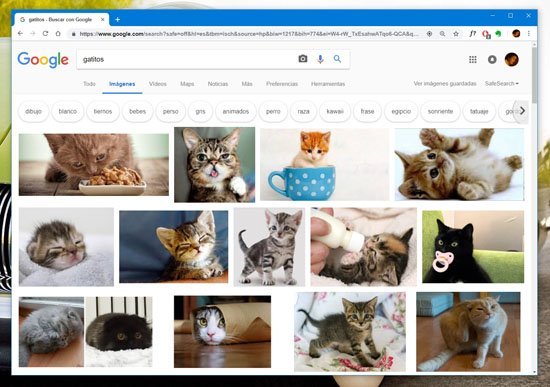The image size is (550, 387).
Task: Expand the SafeSearch dropdown
Action: [x=502, y=84]
